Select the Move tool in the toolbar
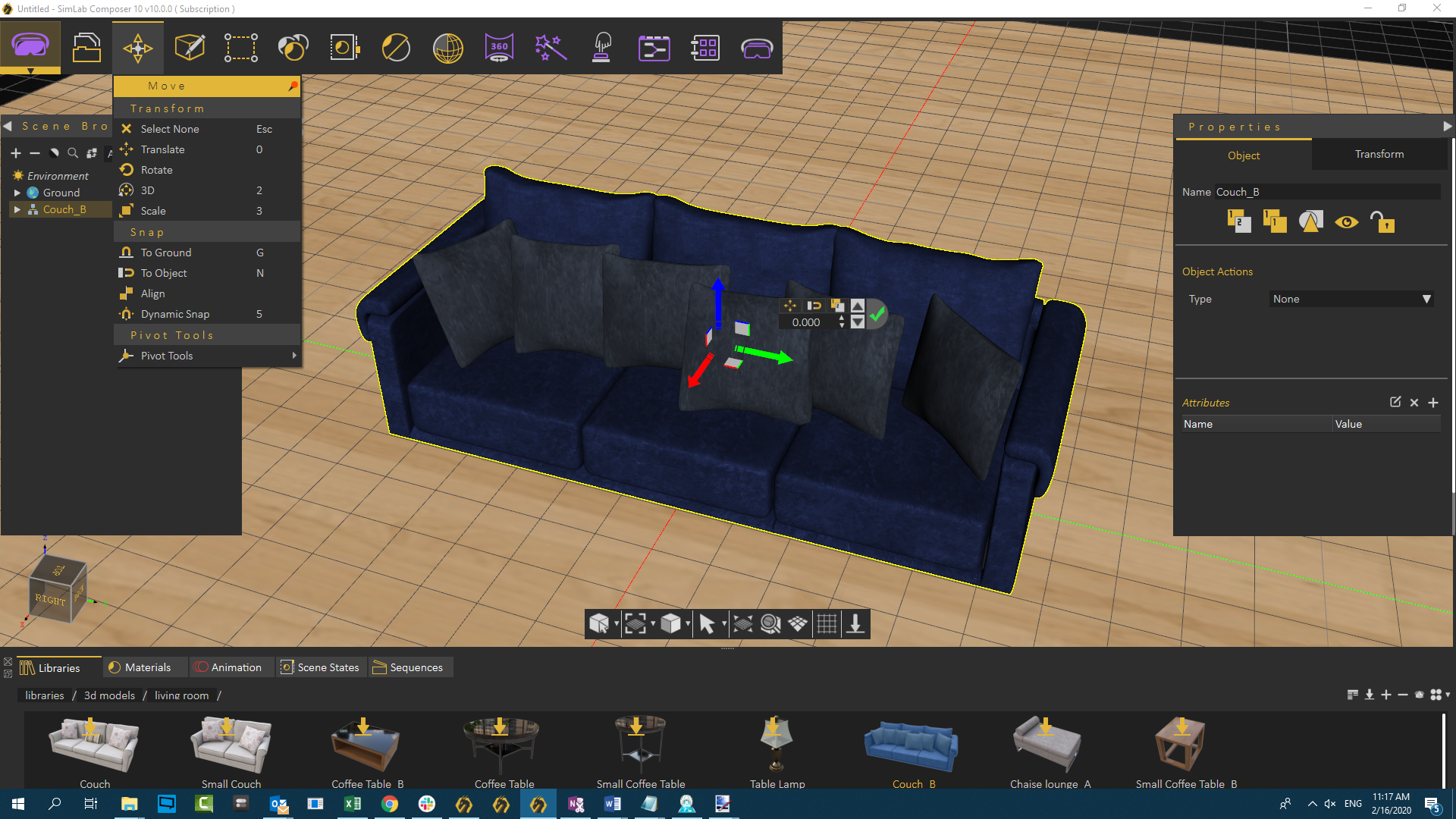1456x819 pixels. [x=138, y=47]
